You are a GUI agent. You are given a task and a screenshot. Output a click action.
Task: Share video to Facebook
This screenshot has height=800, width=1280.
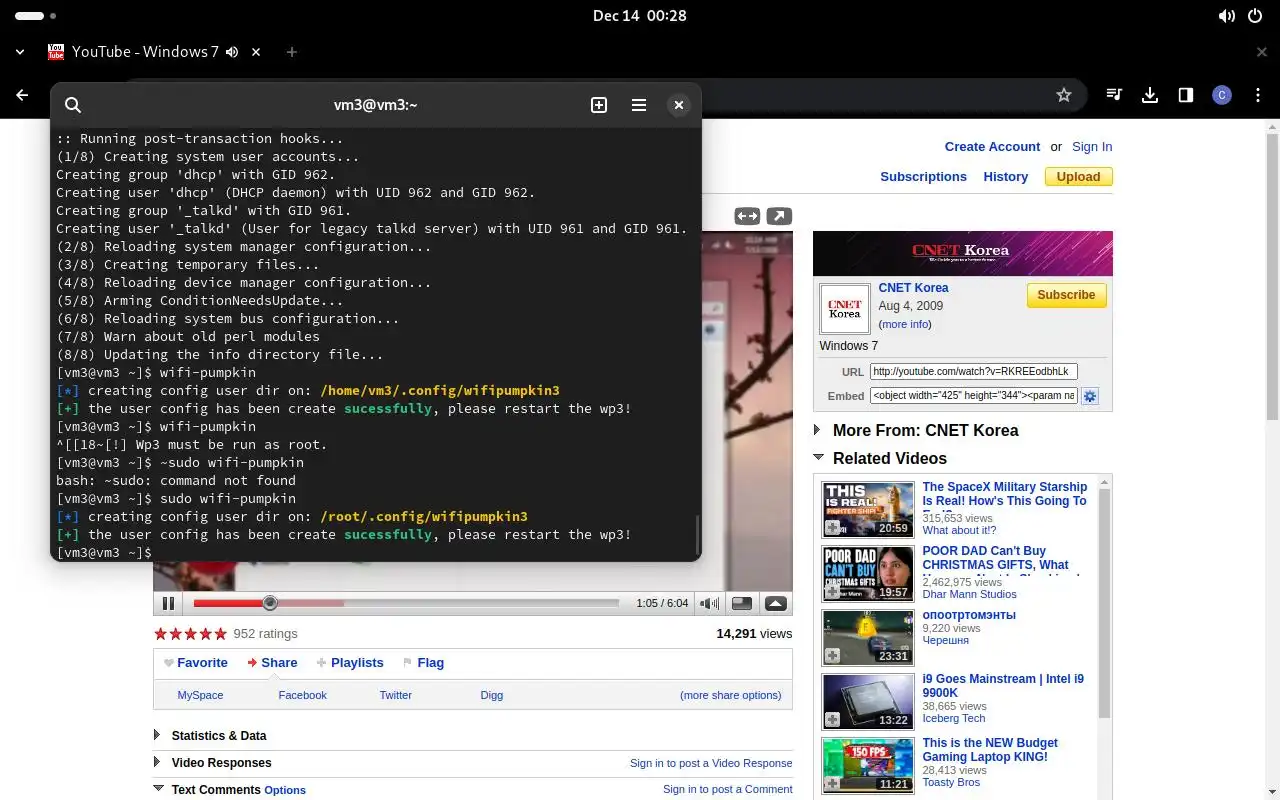pos(302,695)
